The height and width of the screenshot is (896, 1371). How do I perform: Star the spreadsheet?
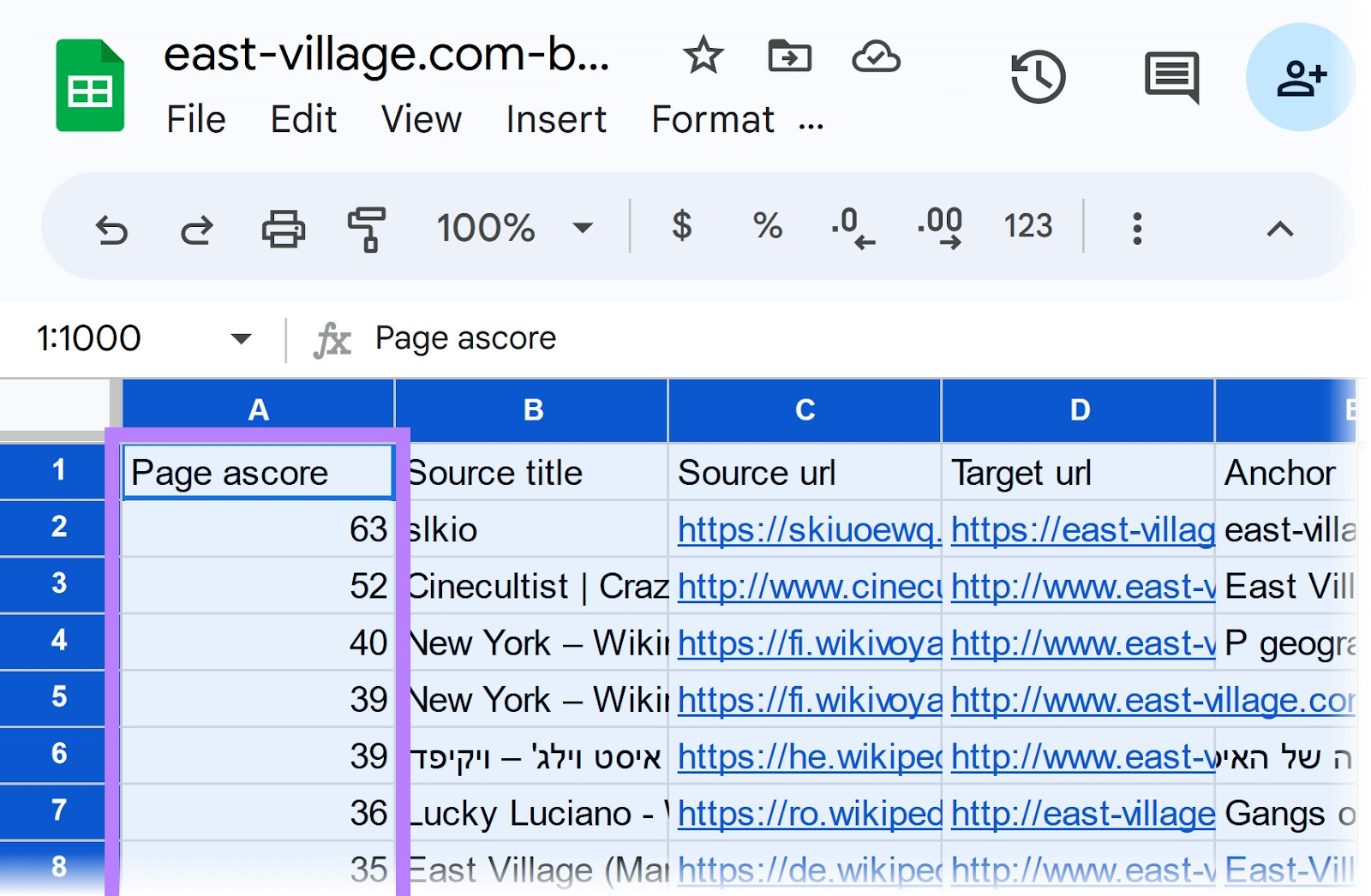click(703, 57)
